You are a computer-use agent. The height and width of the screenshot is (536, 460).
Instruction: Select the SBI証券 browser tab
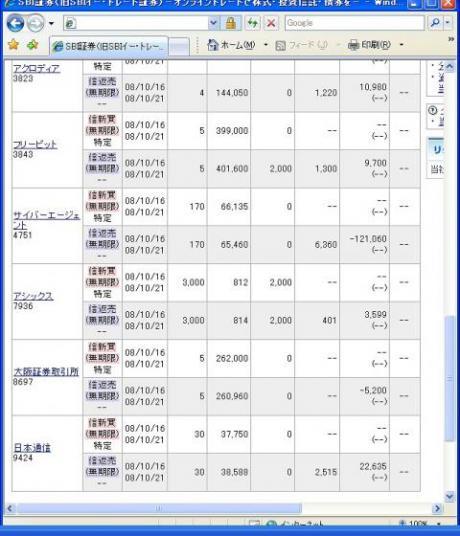(109, 46)
